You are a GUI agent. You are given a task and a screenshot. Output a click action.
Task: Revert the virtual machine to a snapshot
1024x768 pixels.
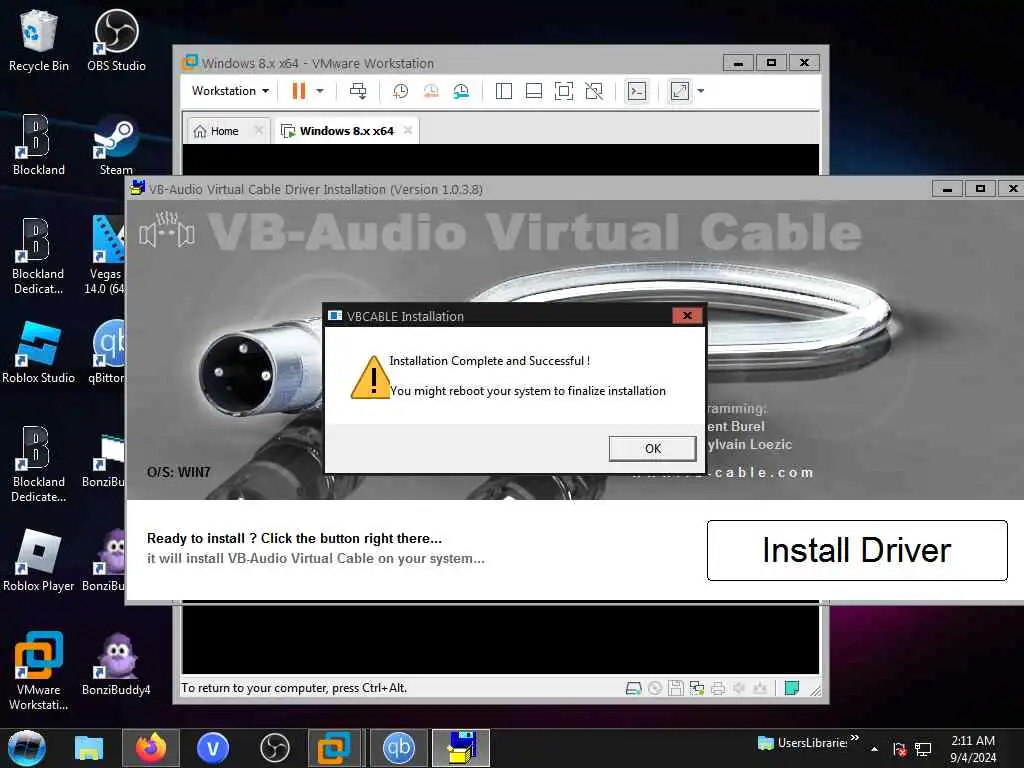click(431, 91)
